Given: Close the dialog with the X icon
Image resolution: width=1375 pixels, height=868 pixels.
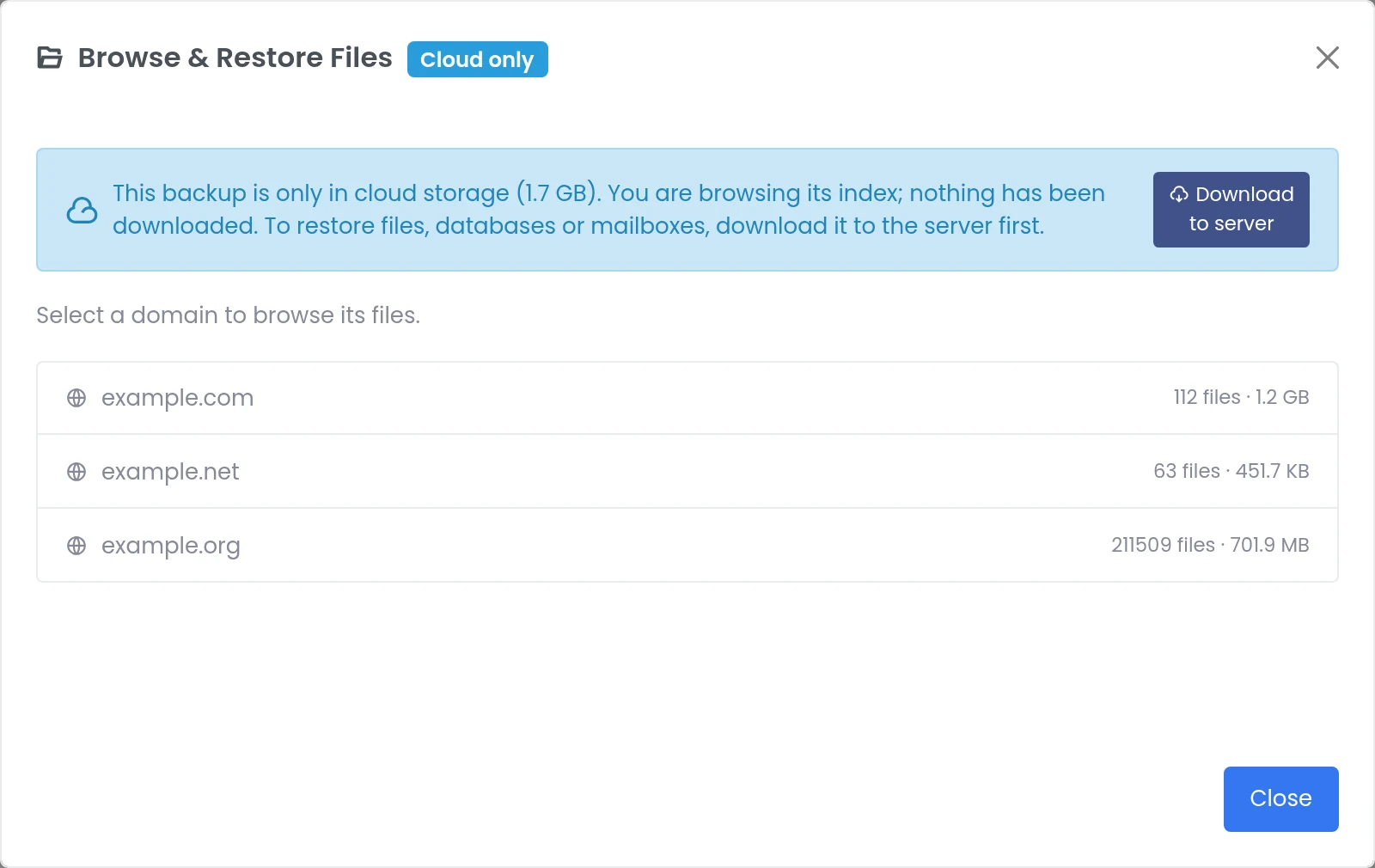Looking at the screenshot, I should 1327,58.
